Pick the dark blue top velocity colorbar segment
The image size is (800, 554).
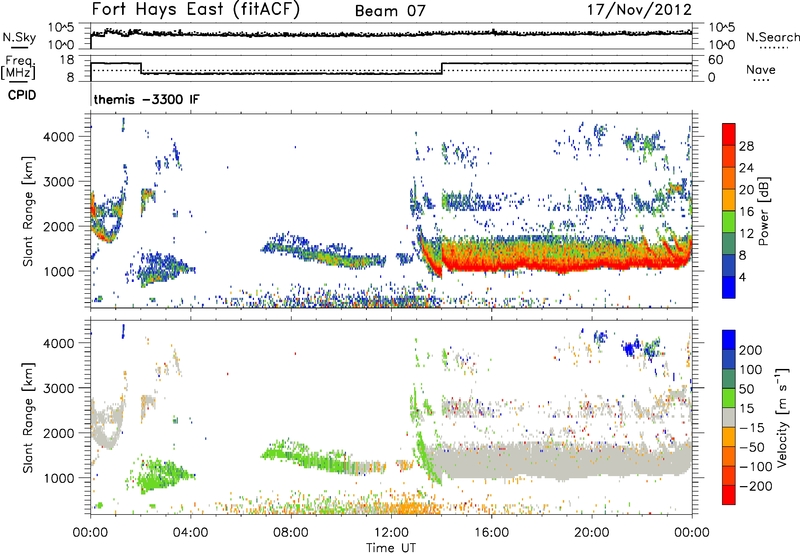[729, 340]
